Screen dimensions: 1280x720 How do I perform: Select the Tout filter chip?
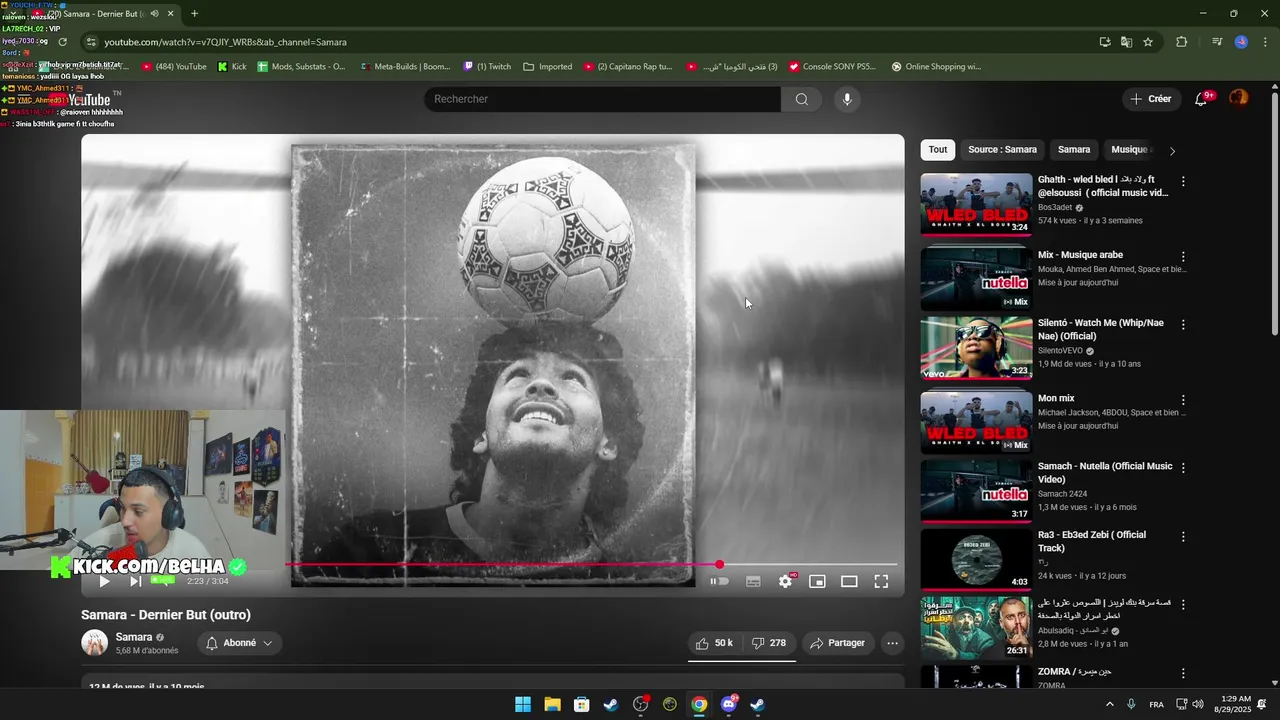coord(937,150)
